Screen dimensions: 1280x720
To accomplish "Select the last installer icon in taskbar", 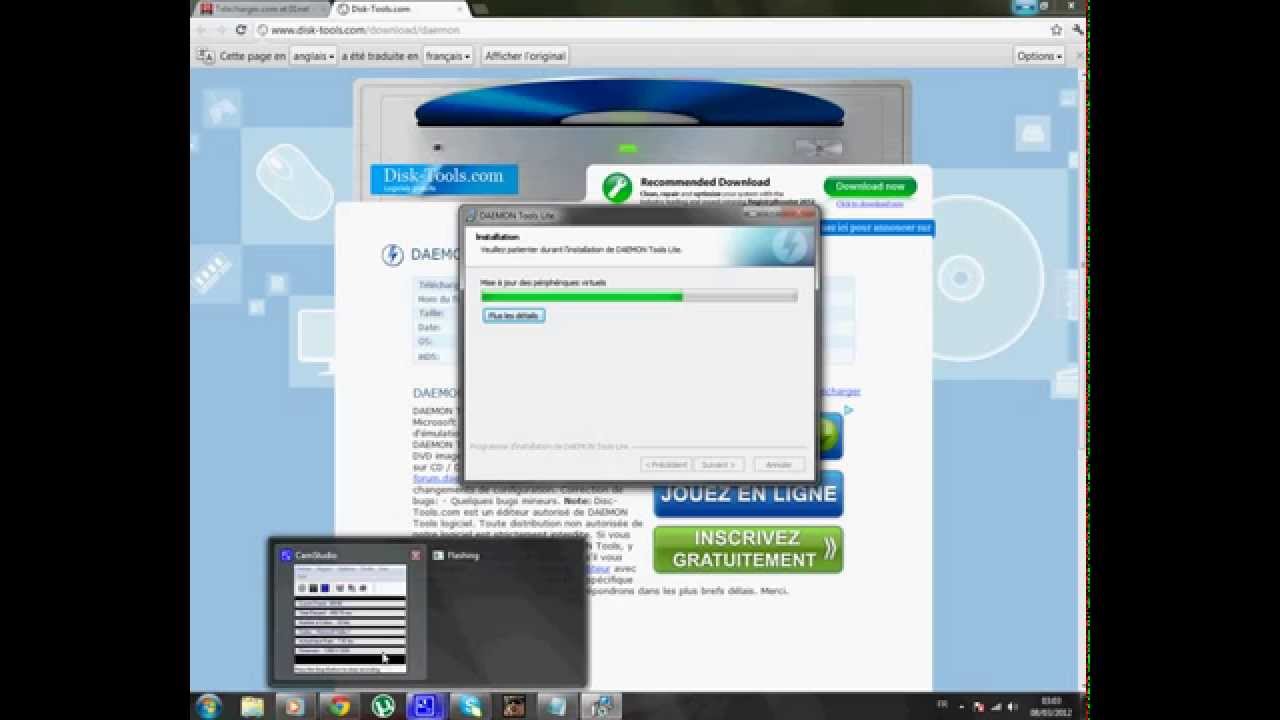I will click(x=600, y=706).
